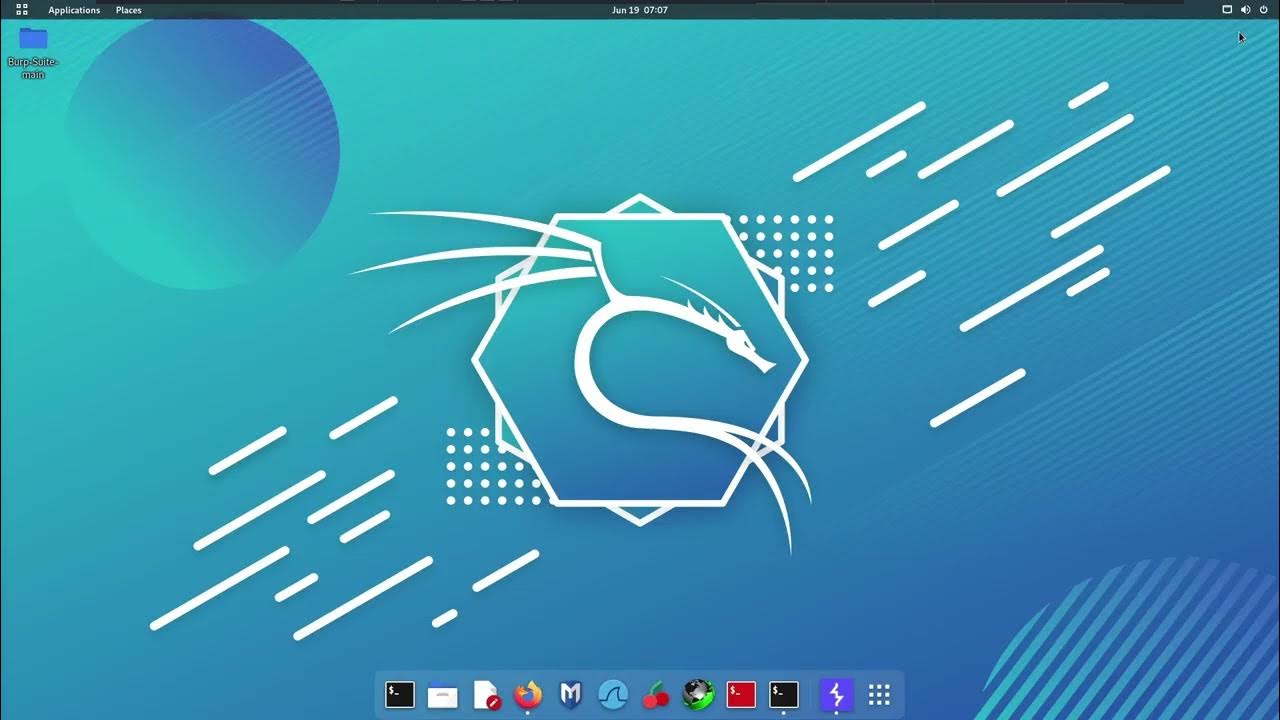
Task: Open the Places menu
Action: [128, 10]
